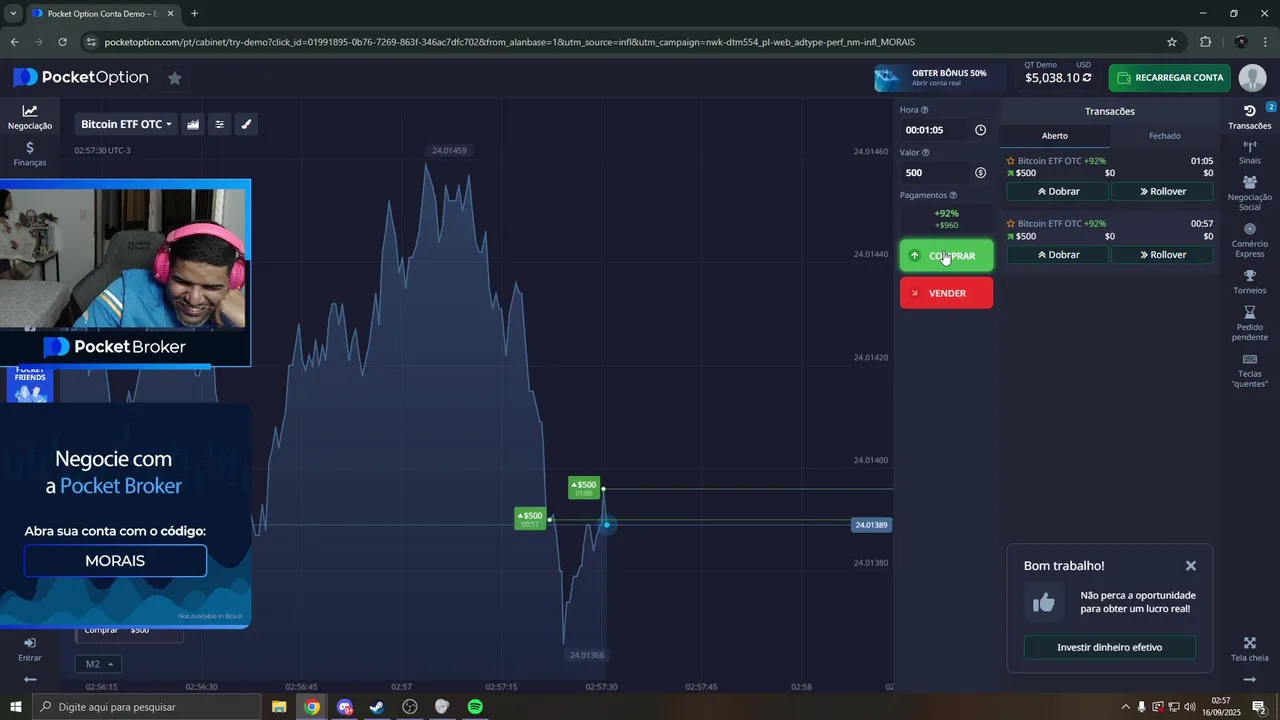The image size is (1280, 720).
Task: Click the Hora help question mark
Action: [924, 110]
